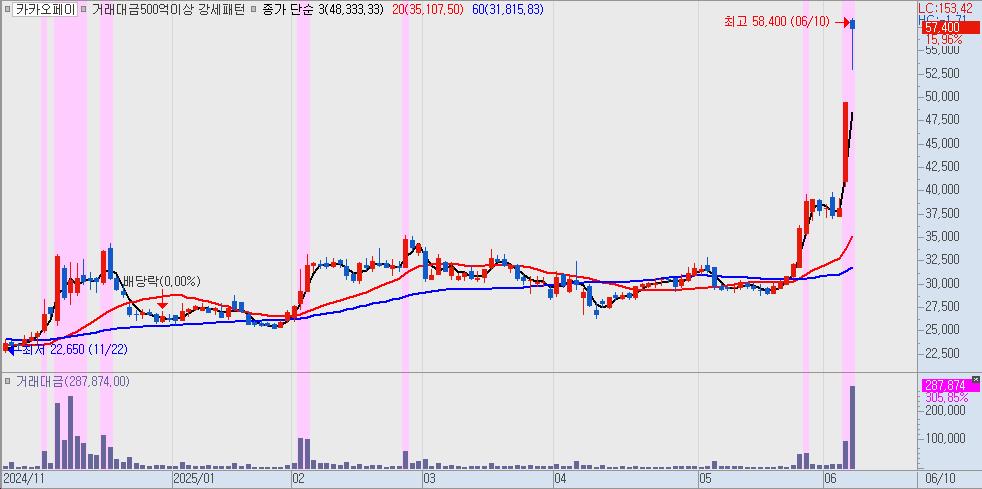Select the 거래대금(287,874,00) panel title
The image size is (982, 489).
click(x=72, y=381)
